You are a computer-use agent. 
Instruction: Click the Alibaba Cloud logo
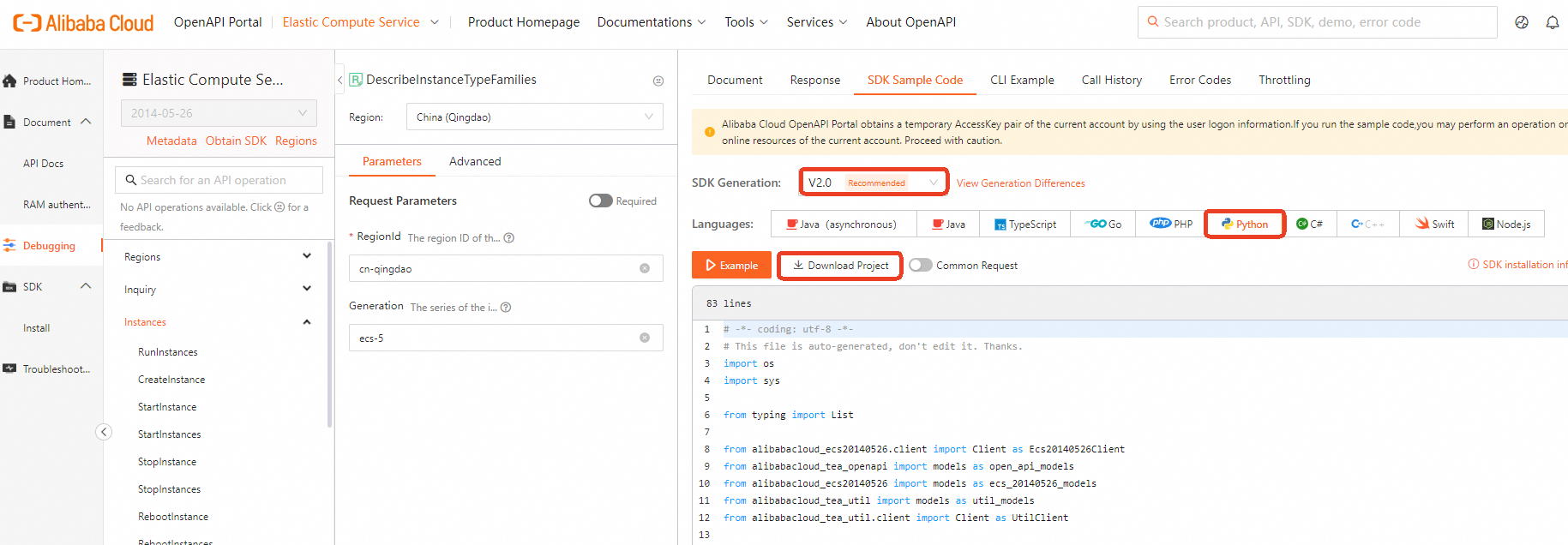tap(83, 23)
